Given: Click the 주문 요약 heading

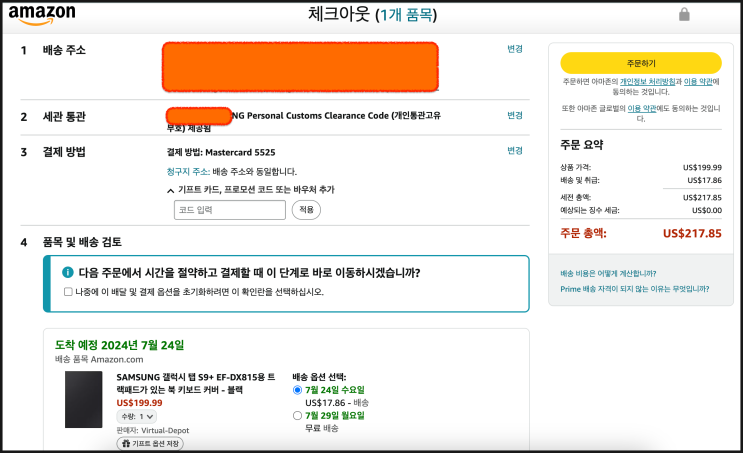Looking at the screenshot, I should [581, 145].
